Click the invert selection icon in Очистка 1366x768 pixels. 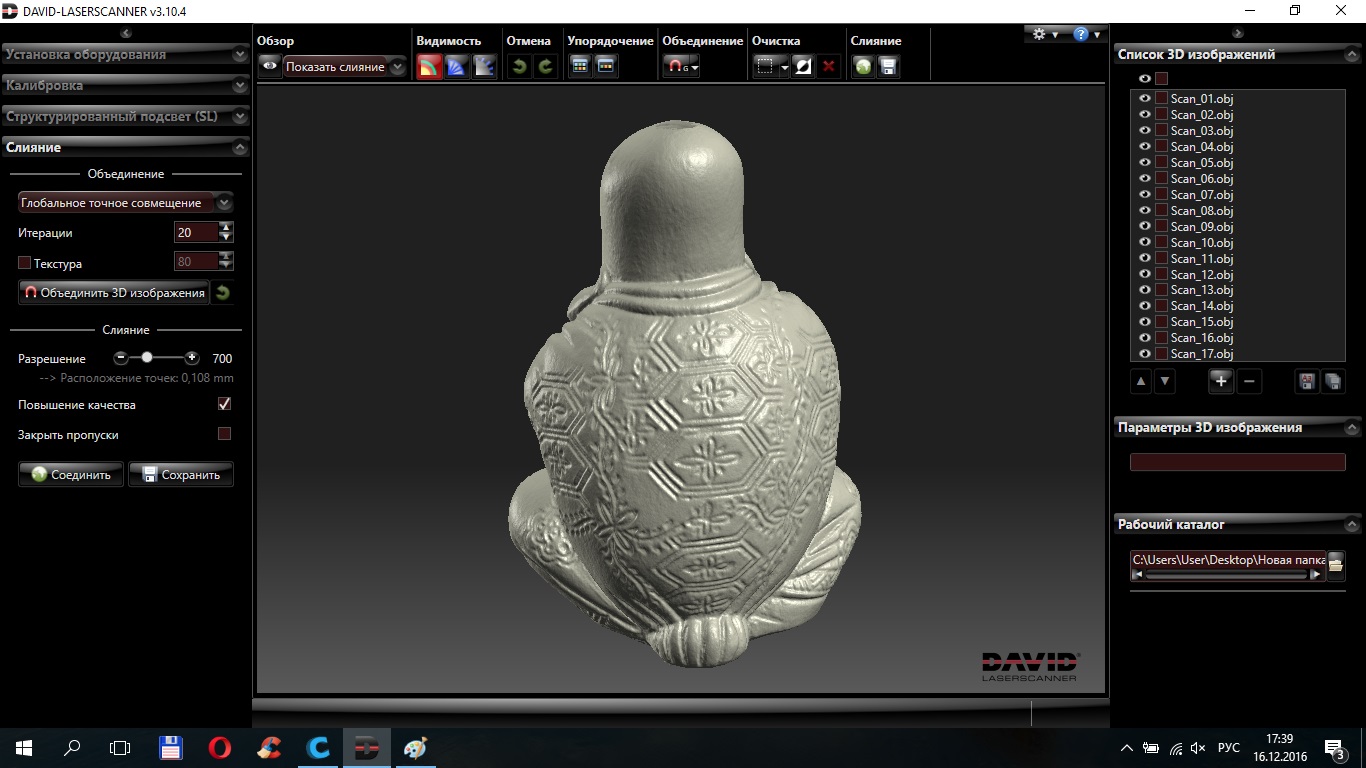point(802,67)
